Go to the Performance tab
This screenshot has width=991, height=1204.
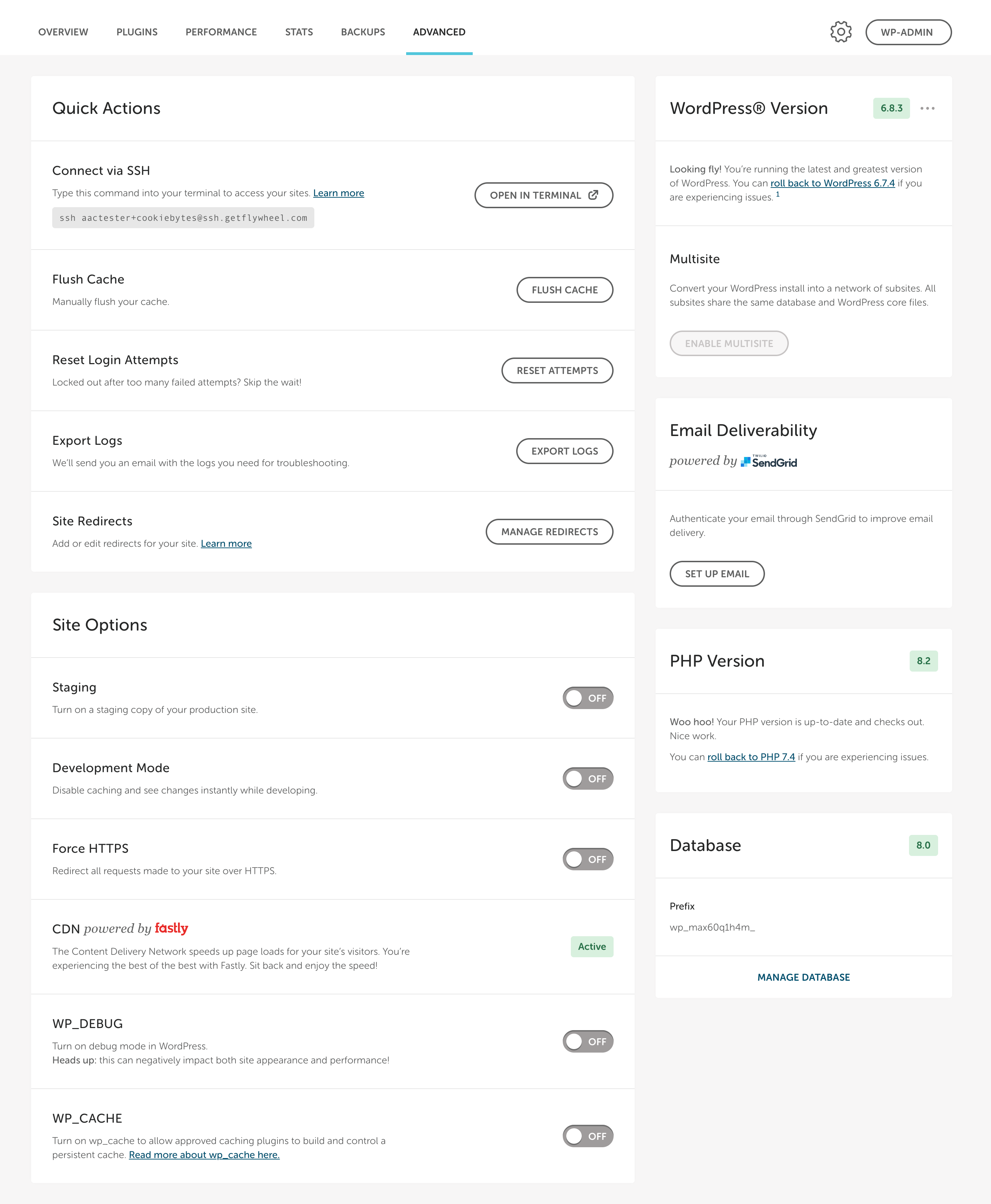[x=221, y=32]
